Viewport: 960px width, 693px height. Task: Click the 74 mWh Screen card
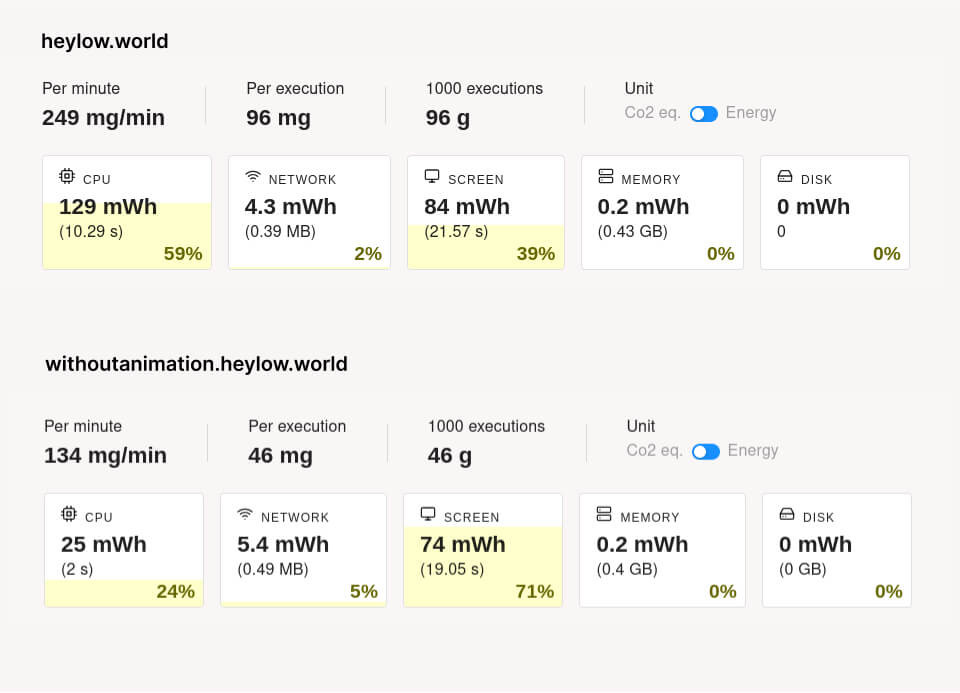coord(483,551)
